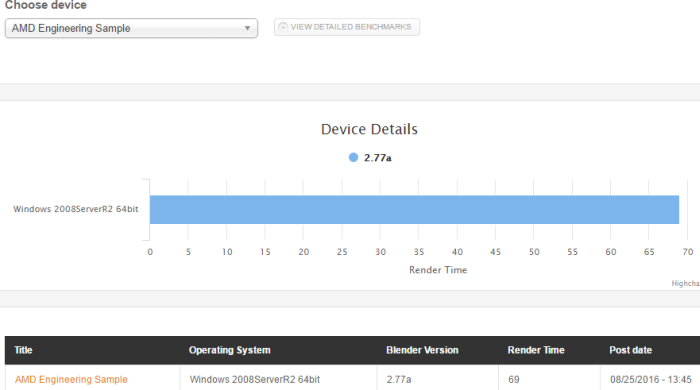Image resolution: width=700 pixels, height=390 pixels.
Task: Toggle the 2.77a legend series
Action: [x=370, y=158]
